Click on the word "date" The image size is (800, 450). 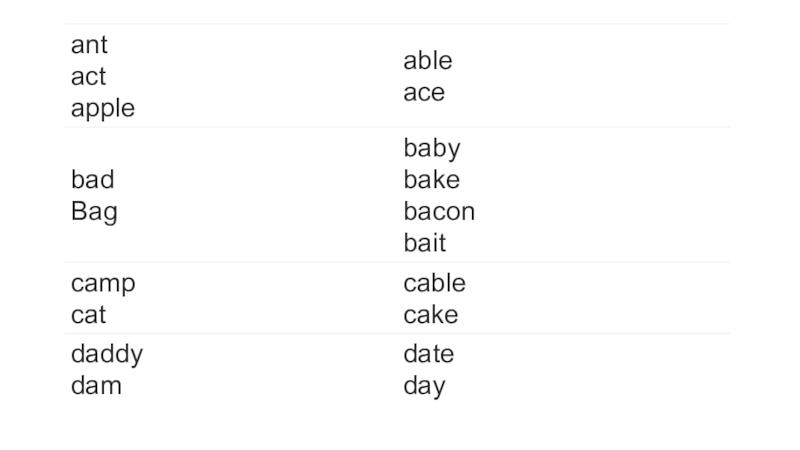[x=428, y=354]
